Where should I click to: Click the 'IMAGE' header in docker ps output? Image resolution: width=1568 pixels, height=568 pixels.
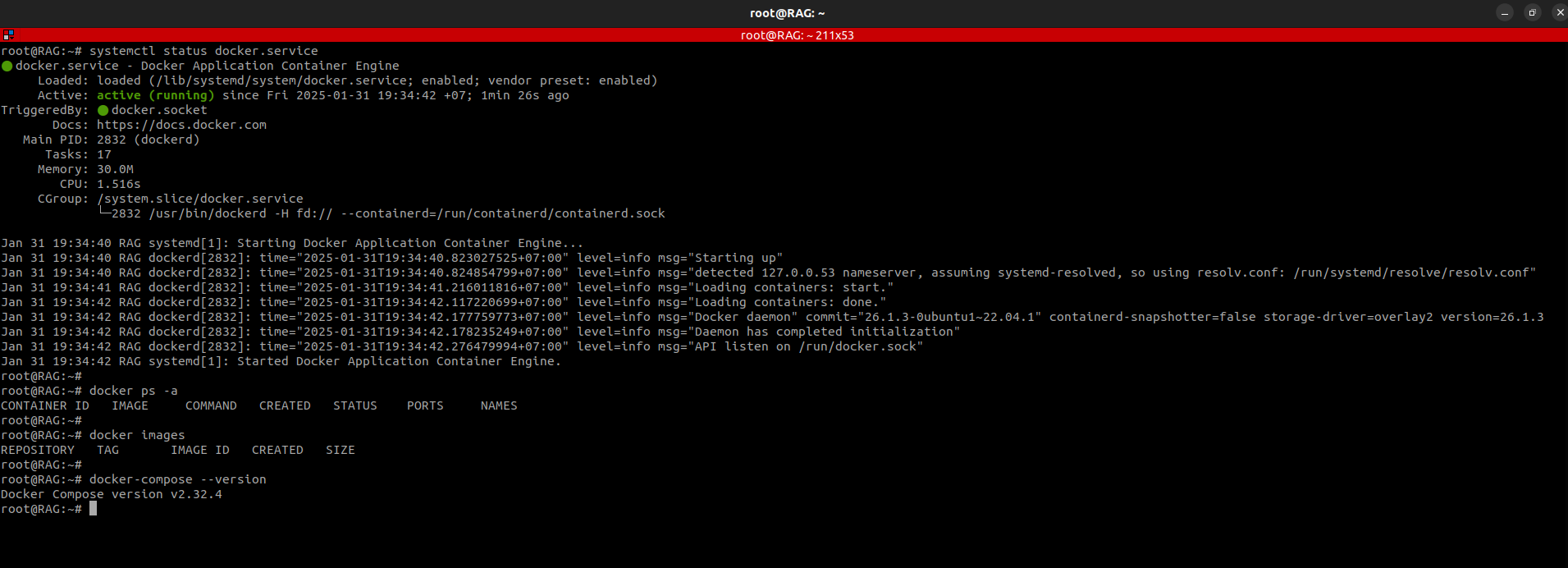pyautogui.click(x=130, y=405)
